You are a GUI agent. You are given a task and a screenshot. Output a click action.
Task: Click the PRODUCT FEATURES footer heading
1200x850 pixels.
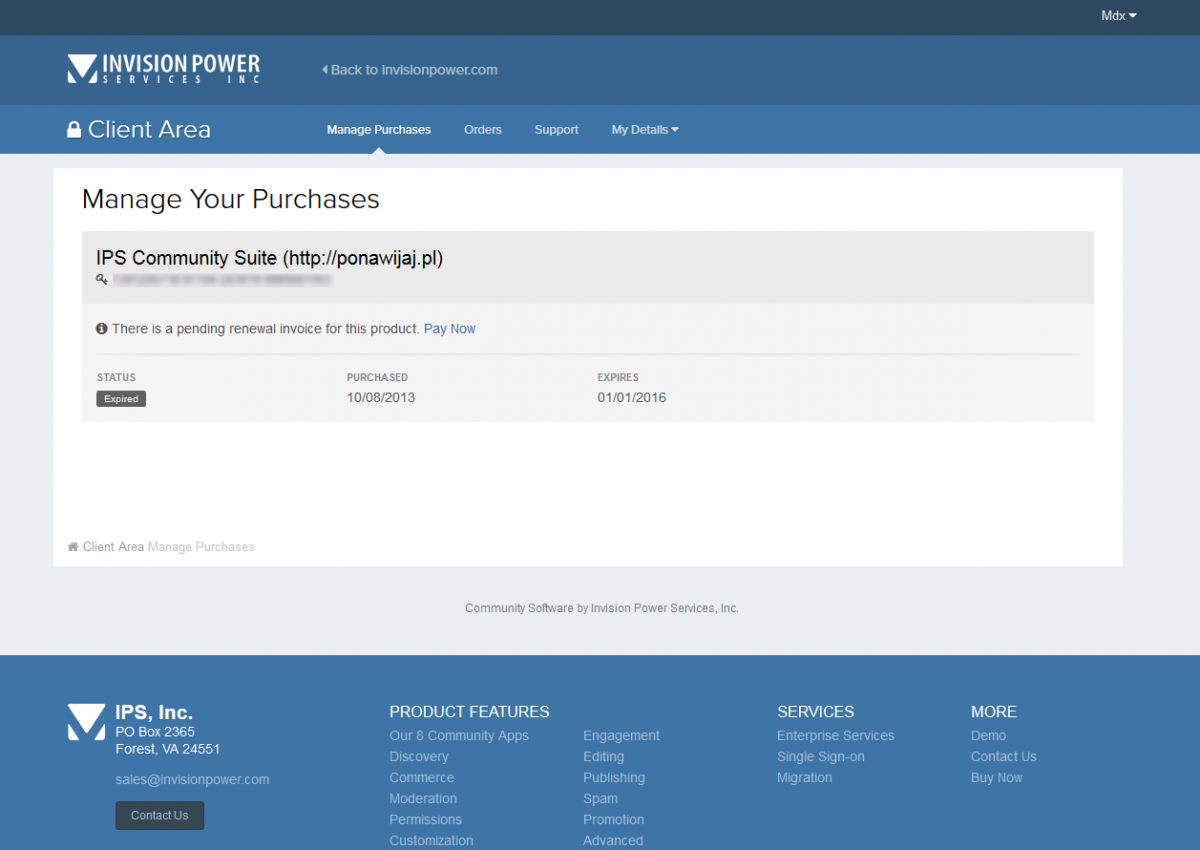coord(469,712)
